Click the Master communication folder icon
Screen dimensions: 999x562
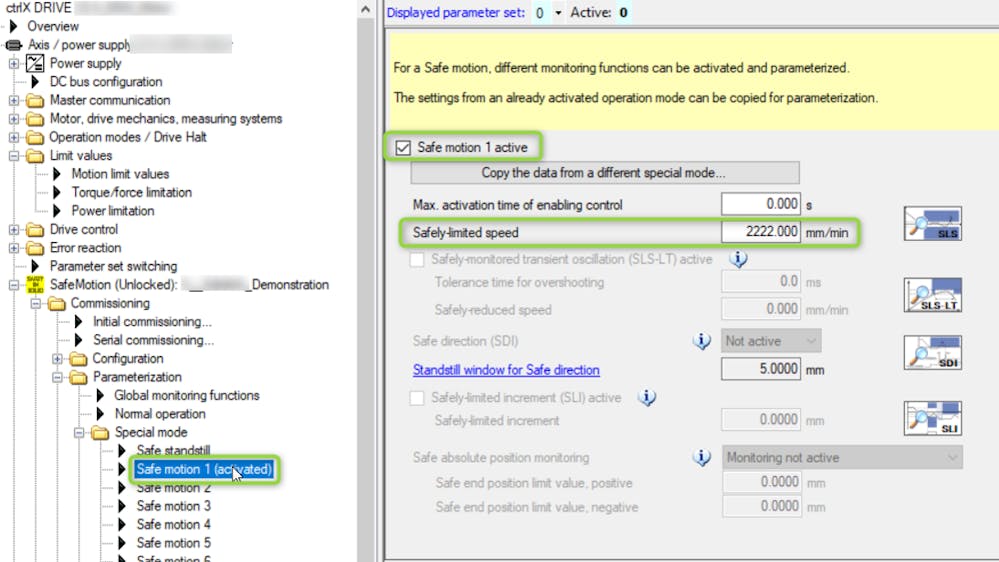point(35,101)
